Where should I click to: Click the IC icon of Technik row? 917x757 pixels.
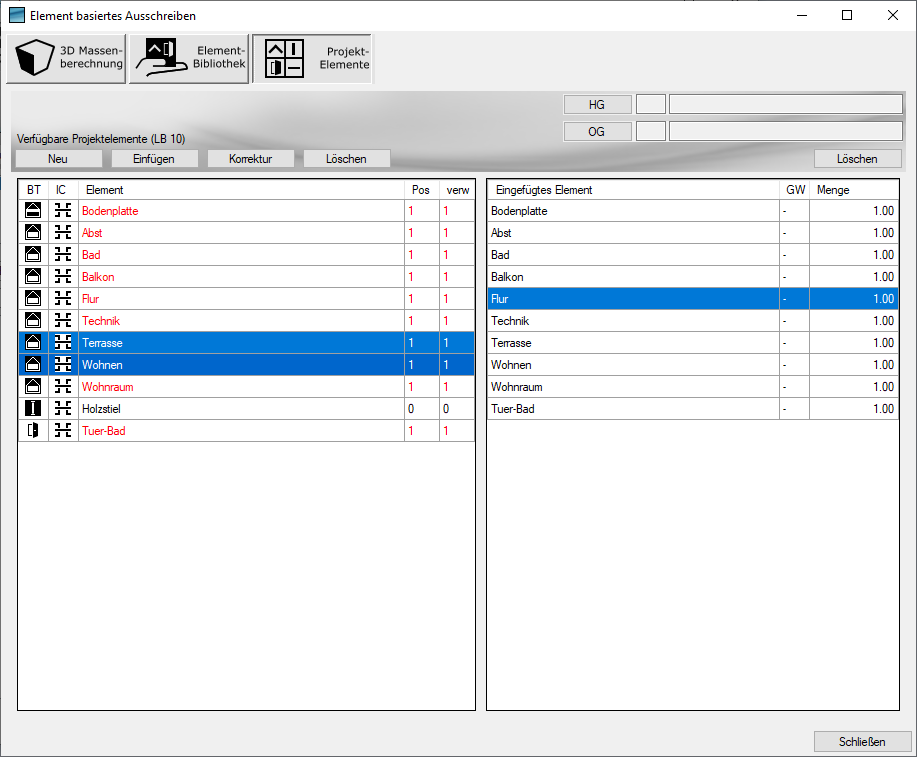click(x=63, y=321)
